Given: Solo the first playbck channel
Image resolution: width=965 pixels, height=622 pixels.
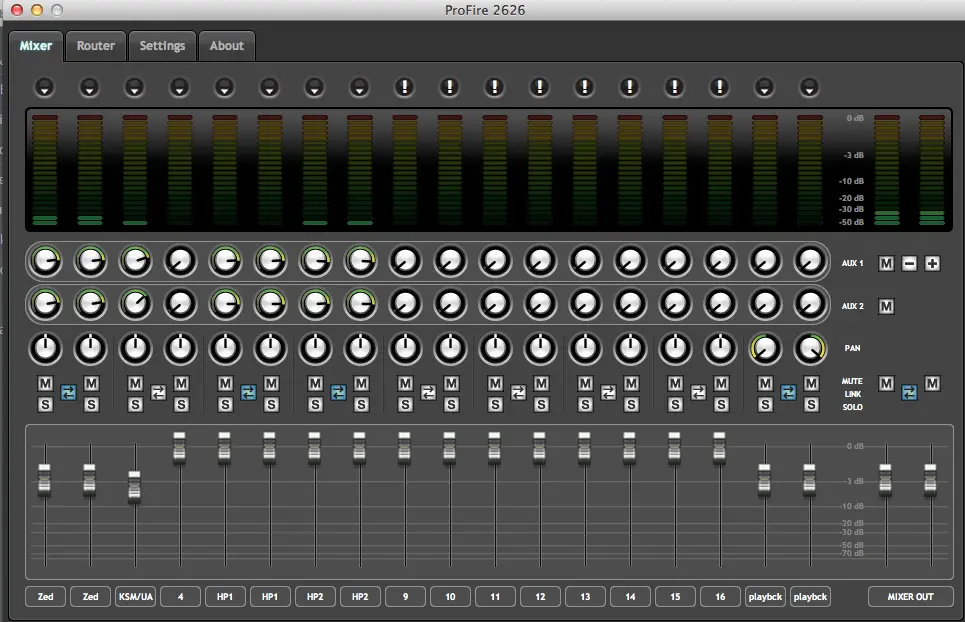Looking at the screenshot, I should pyautogui.click(x=765, y=405).
